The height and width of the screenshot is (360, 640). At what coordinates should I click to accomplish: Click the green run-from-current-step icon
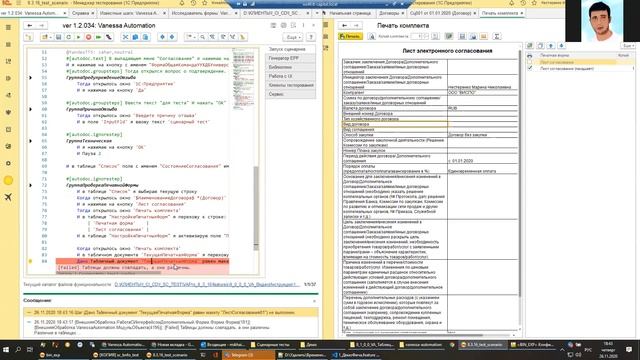click(x=98, y=37)
